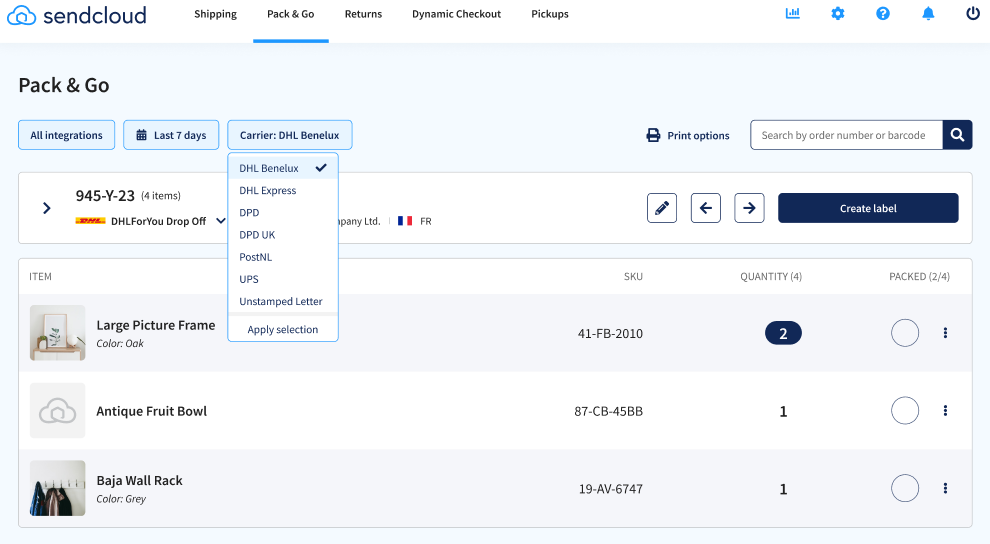The width and height of the screenshot is (990, 544).
Task: Click the SKU column header
Action: click(633, 276)
